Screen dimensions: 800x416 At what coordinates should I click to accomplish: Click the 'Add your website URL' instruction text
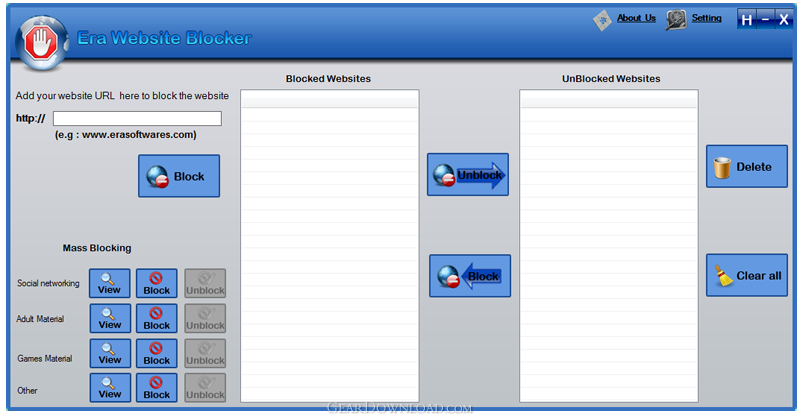[122, 95]
